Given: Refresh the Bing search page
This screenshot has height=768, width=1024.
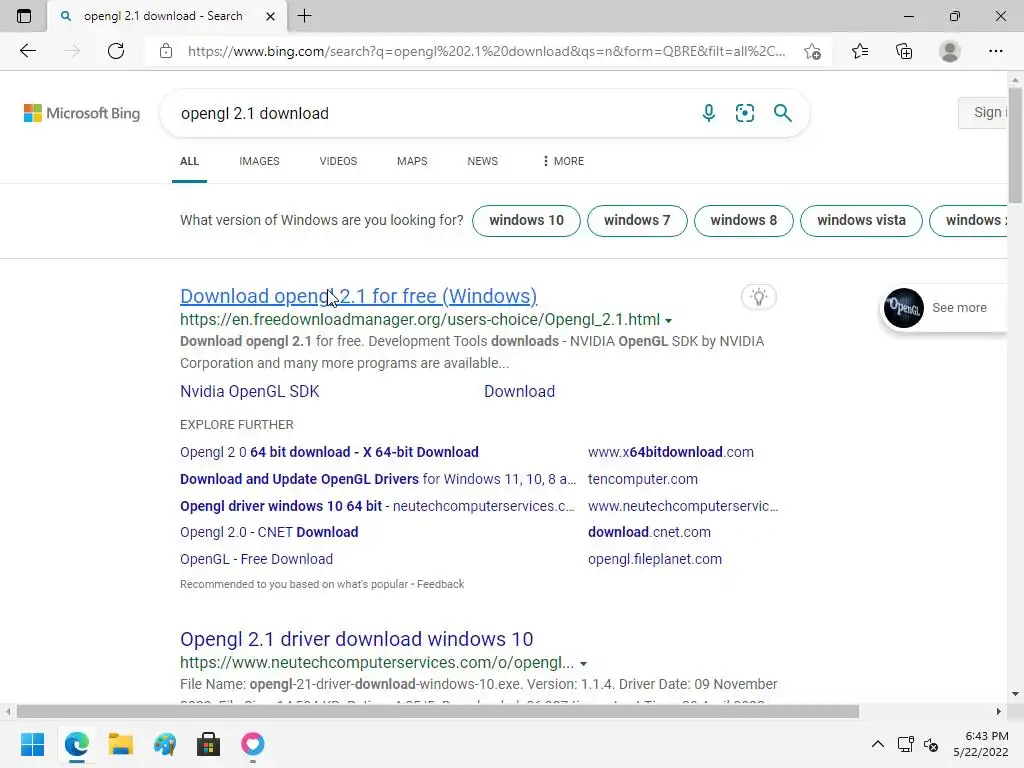Looking at the screenshot, I should pyautogui.click(x=116, y=51).
